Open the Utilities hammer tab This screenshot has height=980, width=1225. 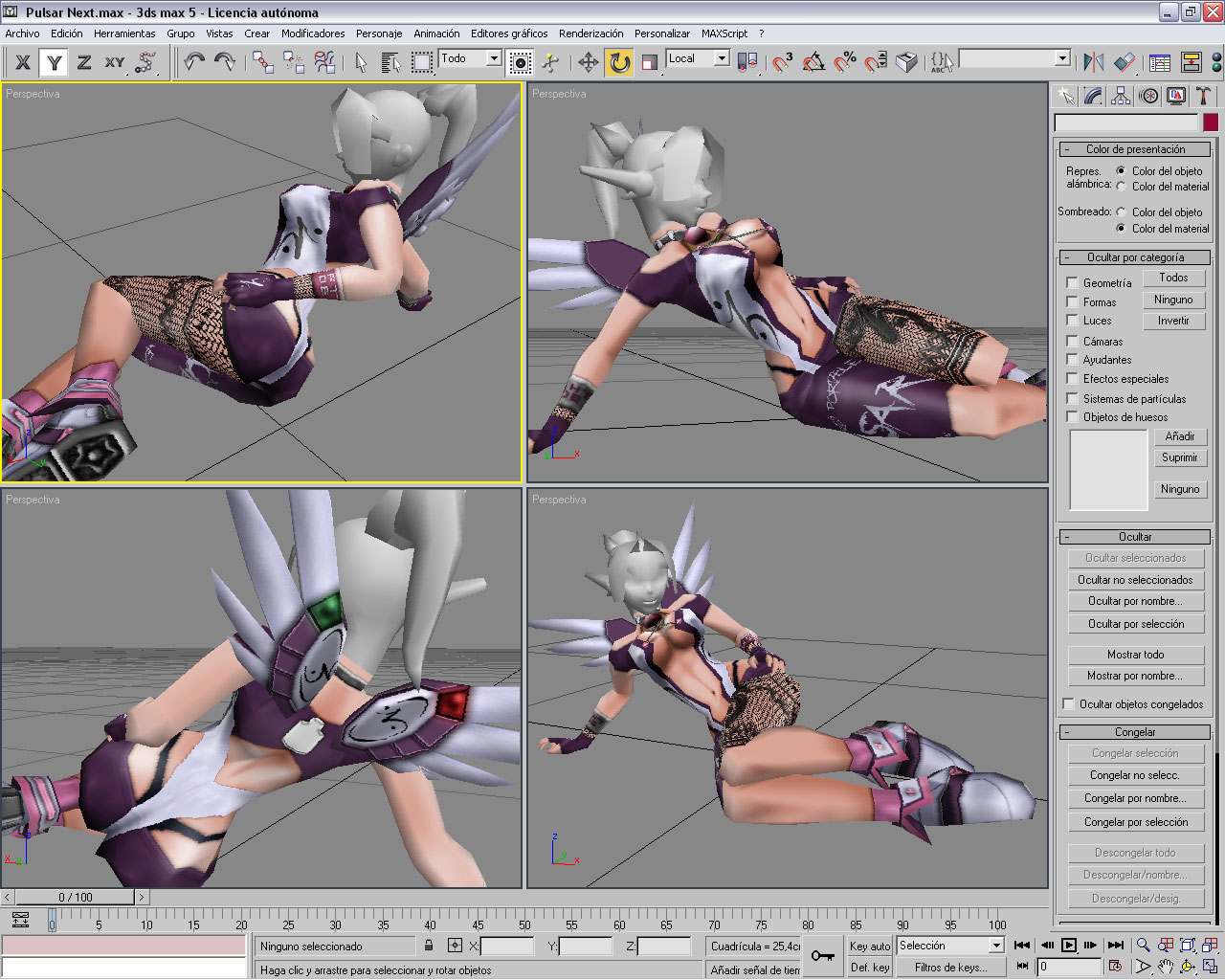click(x=1204, y=96)
